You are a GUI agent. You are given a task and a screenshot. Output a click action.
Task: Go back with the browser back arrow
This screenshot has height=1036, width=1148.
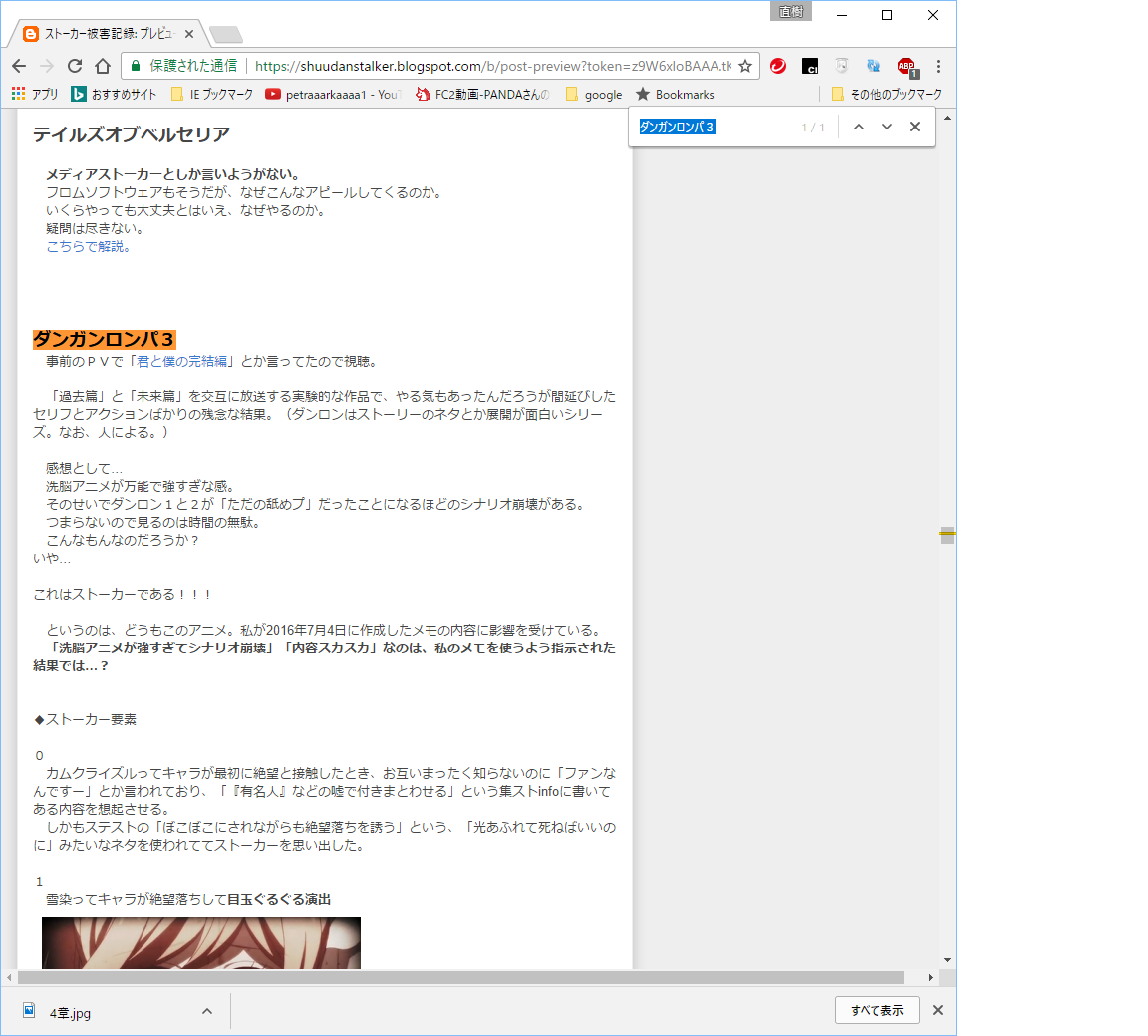[x=19, y=66]
